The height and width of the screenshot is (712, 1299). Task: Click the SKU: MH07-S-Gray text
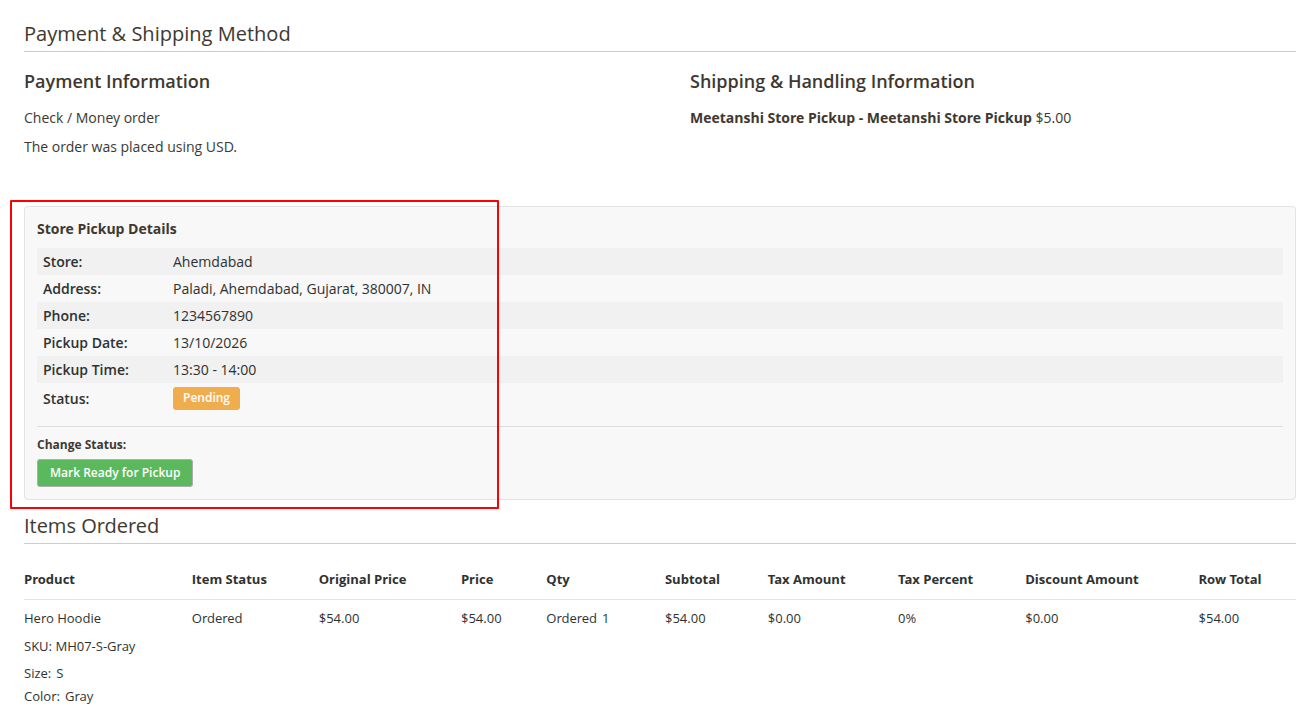point(80,647)
